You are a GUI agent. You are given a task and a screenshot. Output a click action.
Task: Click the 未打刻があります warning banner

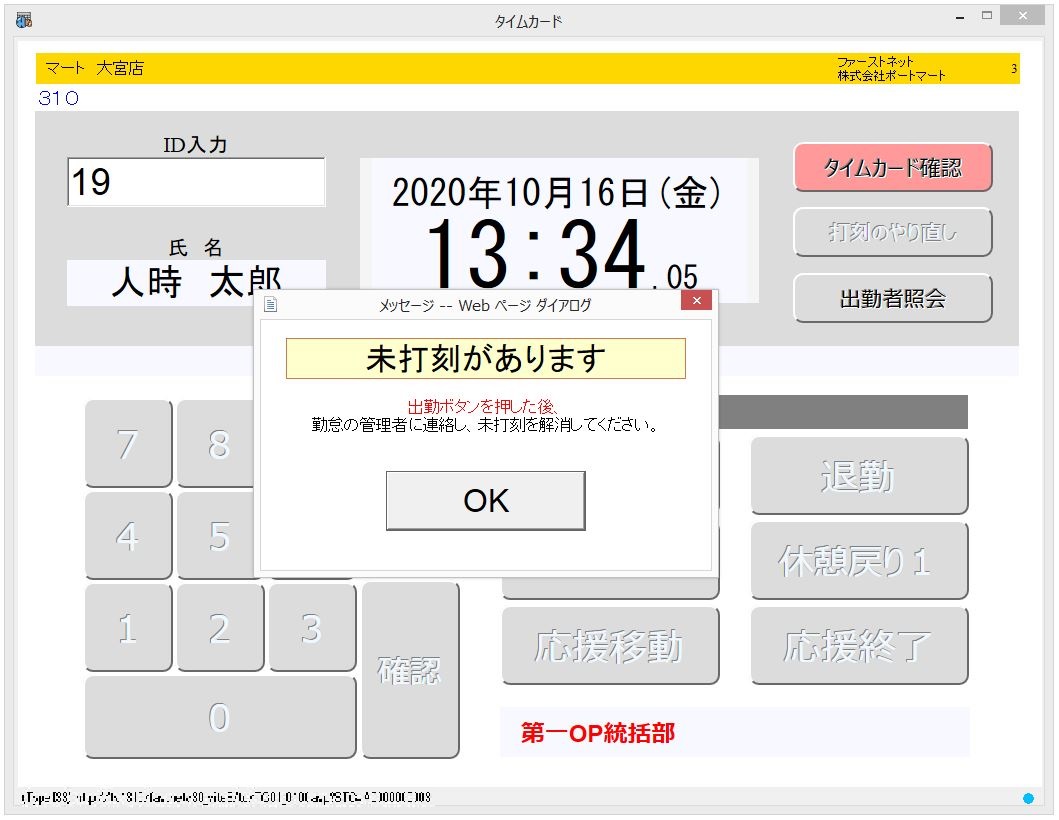[486, 358]
